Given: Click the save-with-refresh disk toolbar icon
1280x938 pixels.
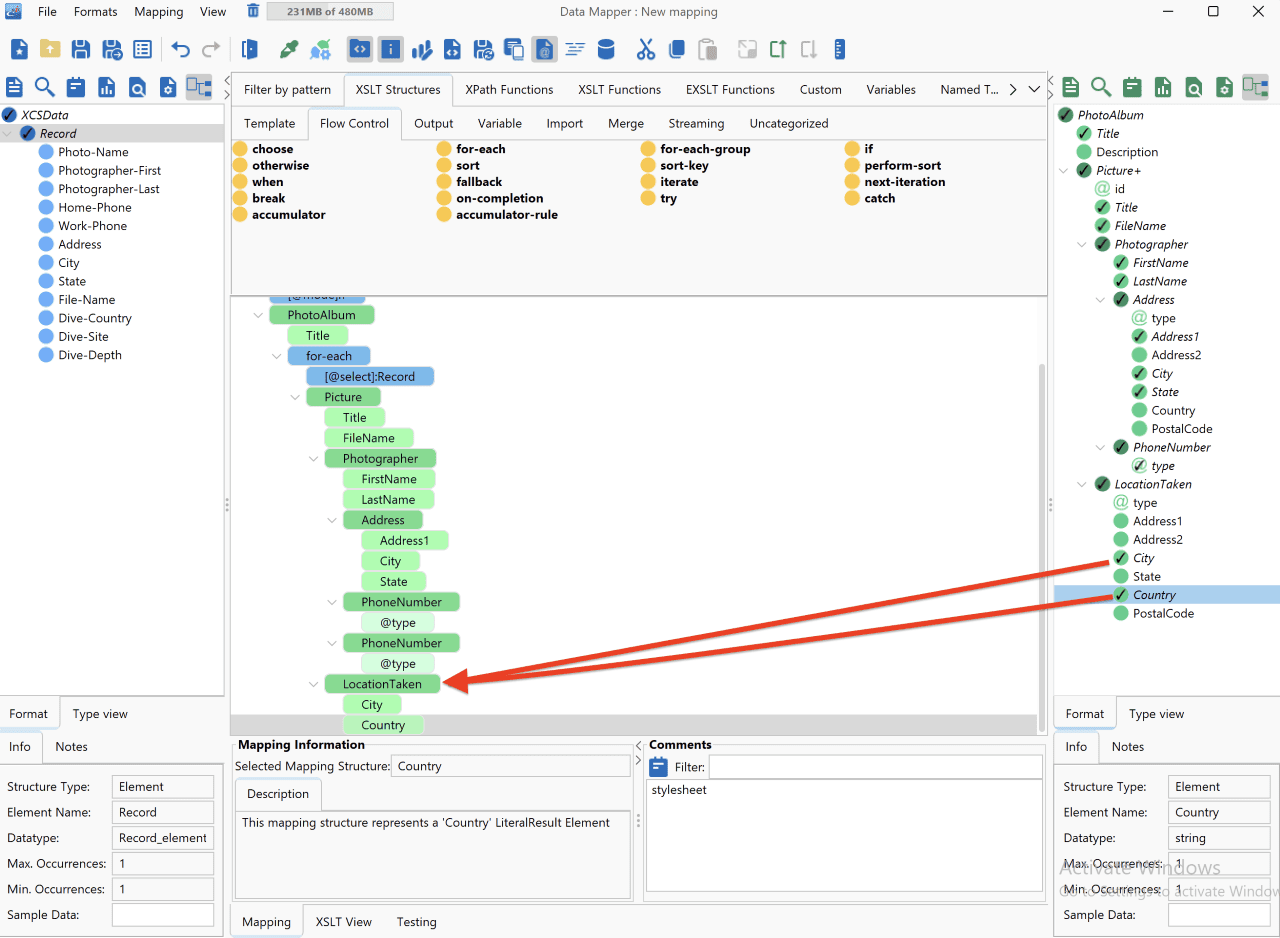Looking at the screenshot, I should coord(484,49).
